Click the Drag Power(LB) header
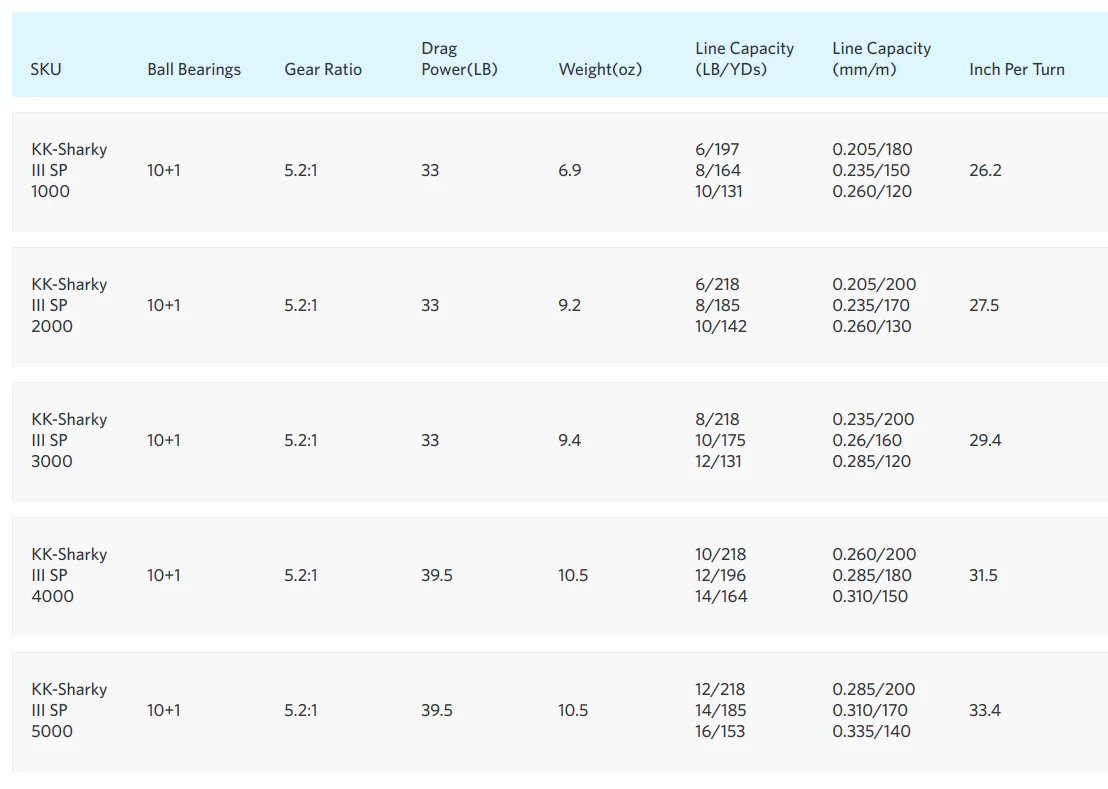This screenshot has height=789, width=1108. coord(459,59)
